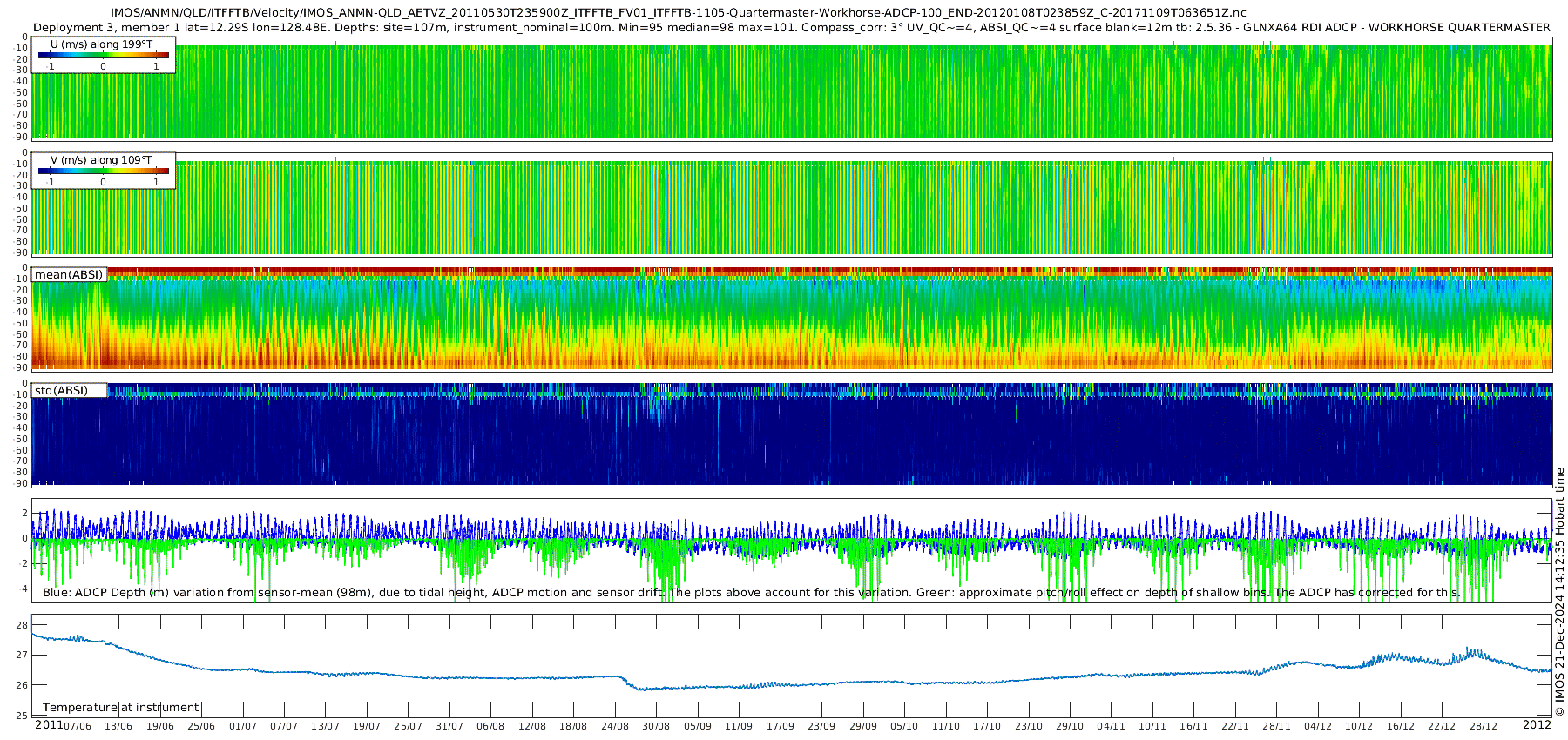
Task: Click the file path title at top
Action: pos(678,13)
